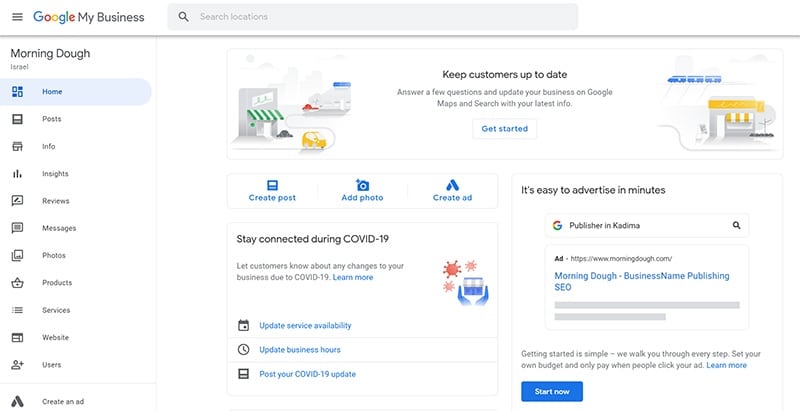Click the Publisher in Kadima search box
Screen dimensions: 800x411
coord(647,225)
